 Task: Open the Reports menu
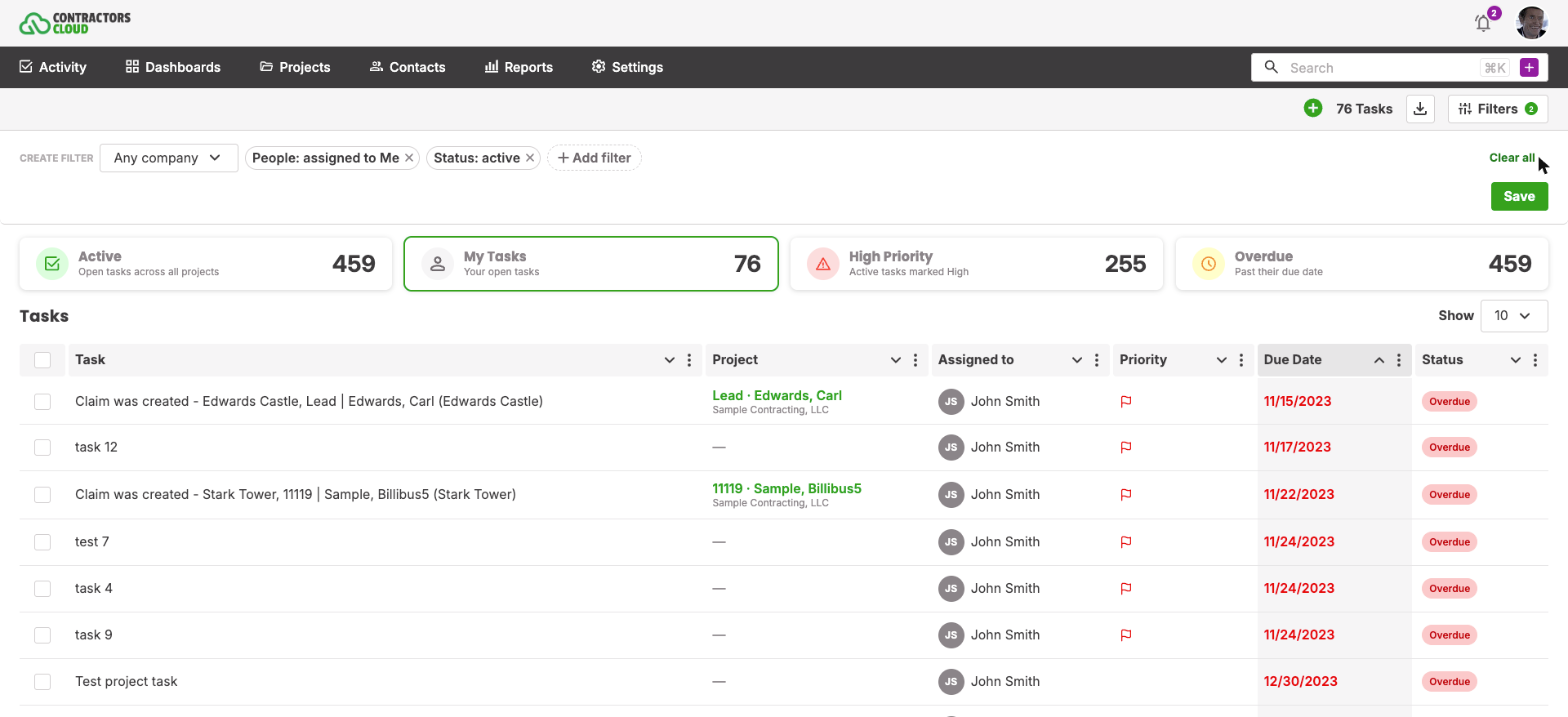519,67
